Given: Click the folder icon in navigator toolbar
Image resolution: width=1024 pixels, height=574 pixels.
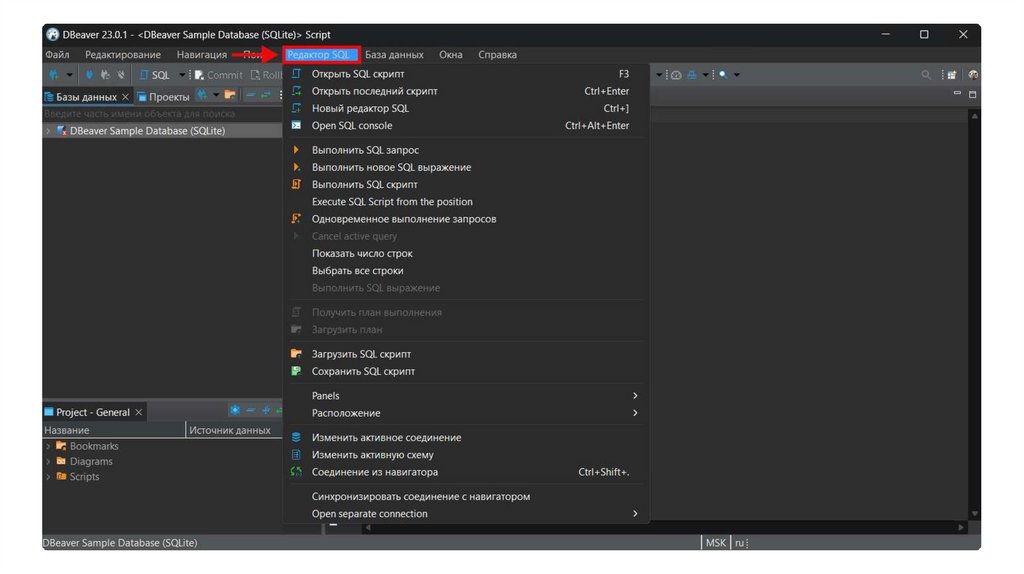Looking at the screenshot, I should point(230,95).
